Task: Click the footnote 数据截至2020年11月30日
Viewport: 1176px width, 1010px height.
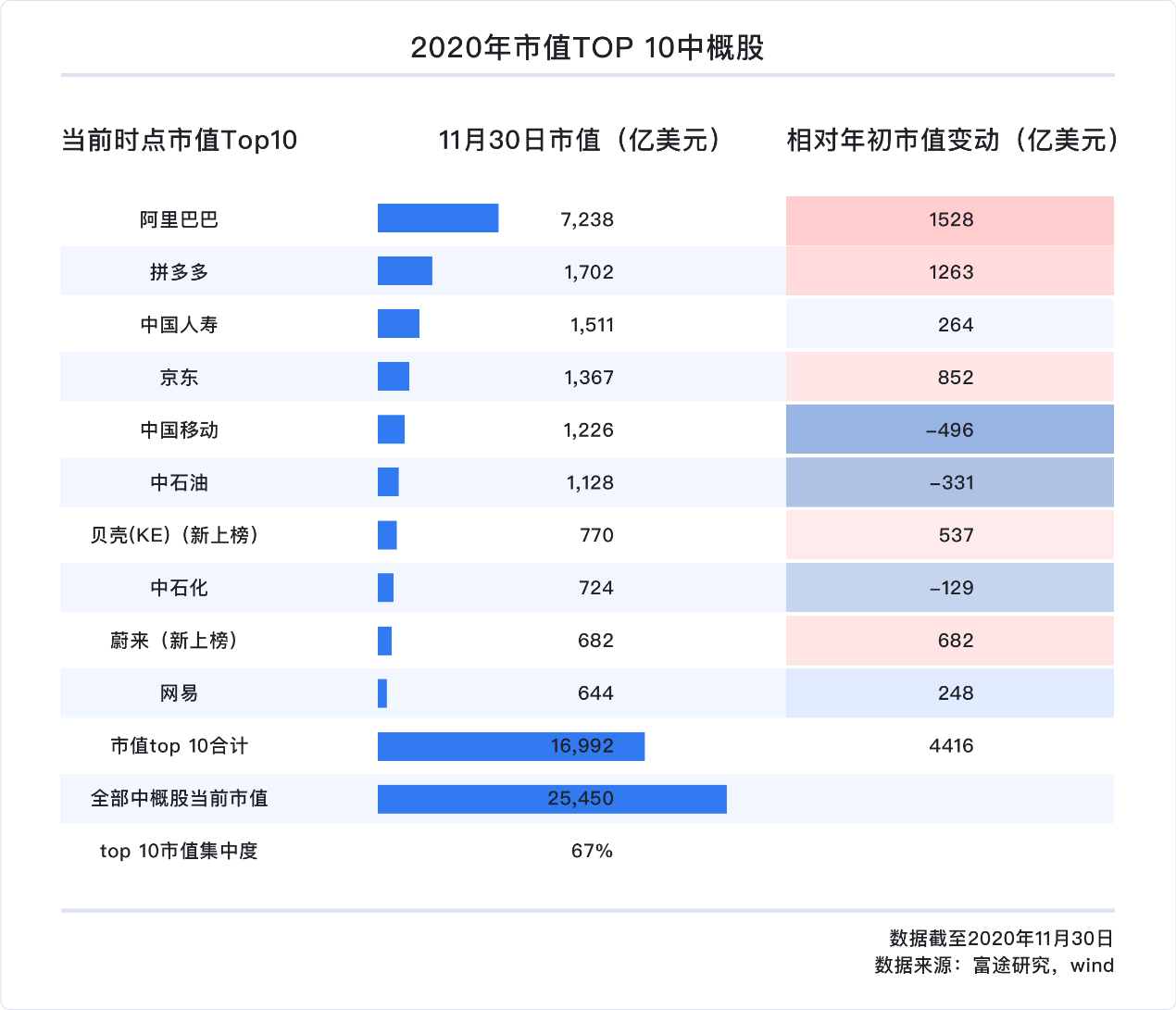Action: pyautogui.click(x=1001, y=939)
